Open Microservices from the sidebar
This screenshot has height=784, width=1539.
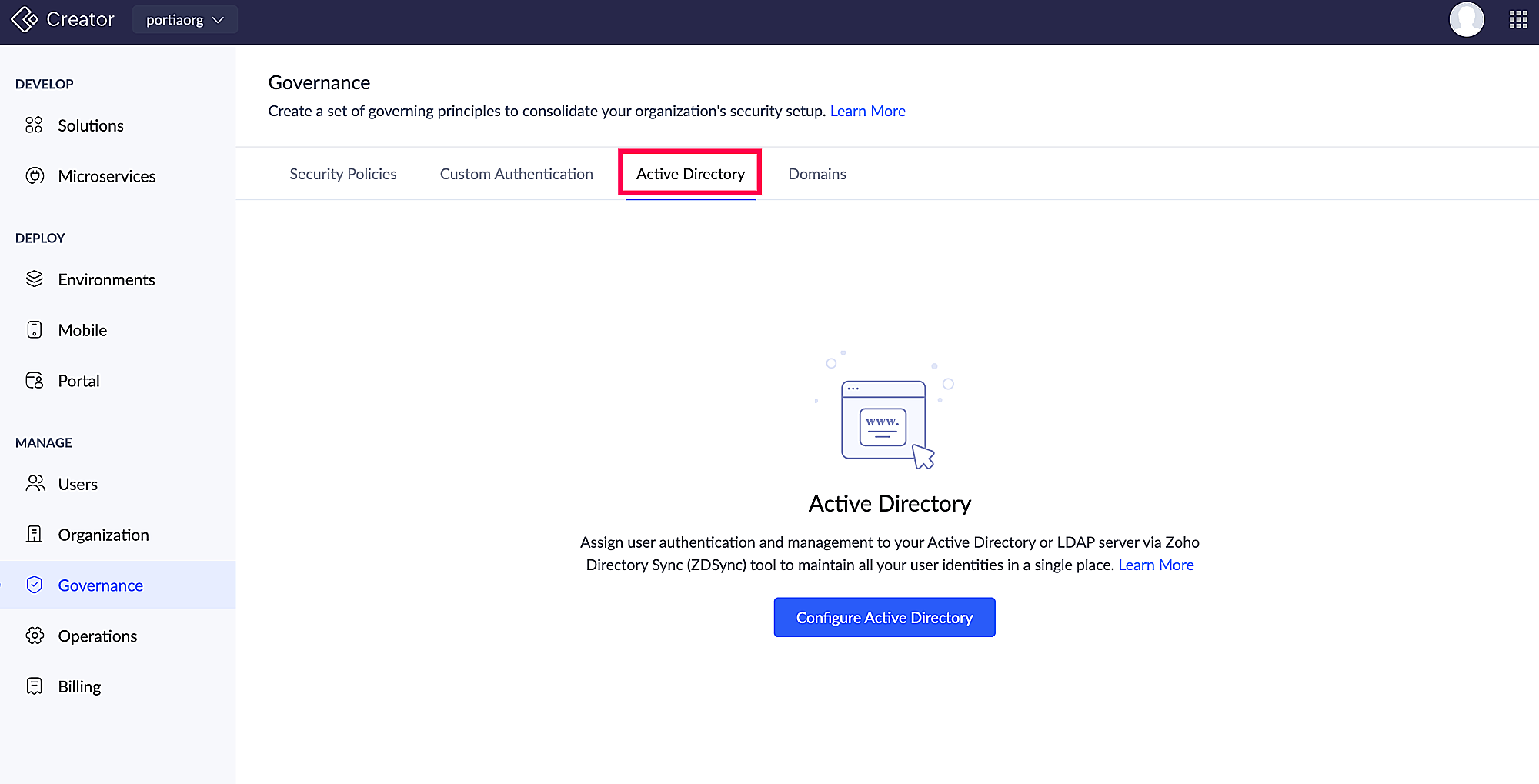[x=107, y=176]
